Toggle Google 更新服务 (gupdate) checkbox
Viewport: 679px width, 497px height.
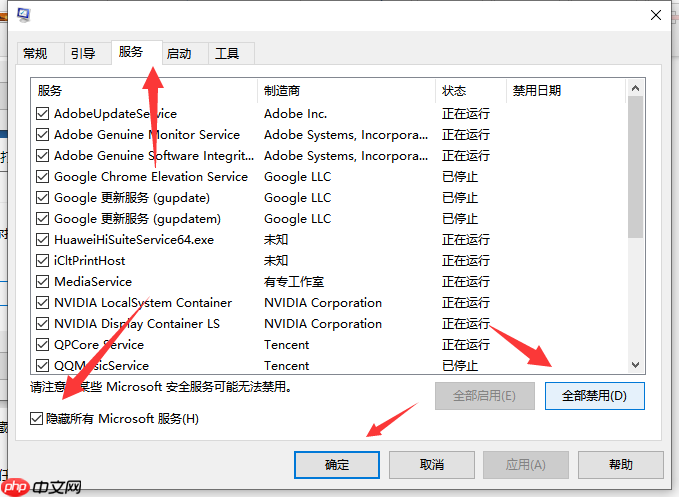42,197
